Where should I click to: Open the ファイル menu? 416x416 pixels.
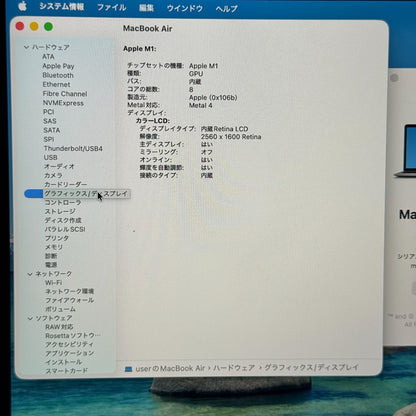(x=112, y=7)
